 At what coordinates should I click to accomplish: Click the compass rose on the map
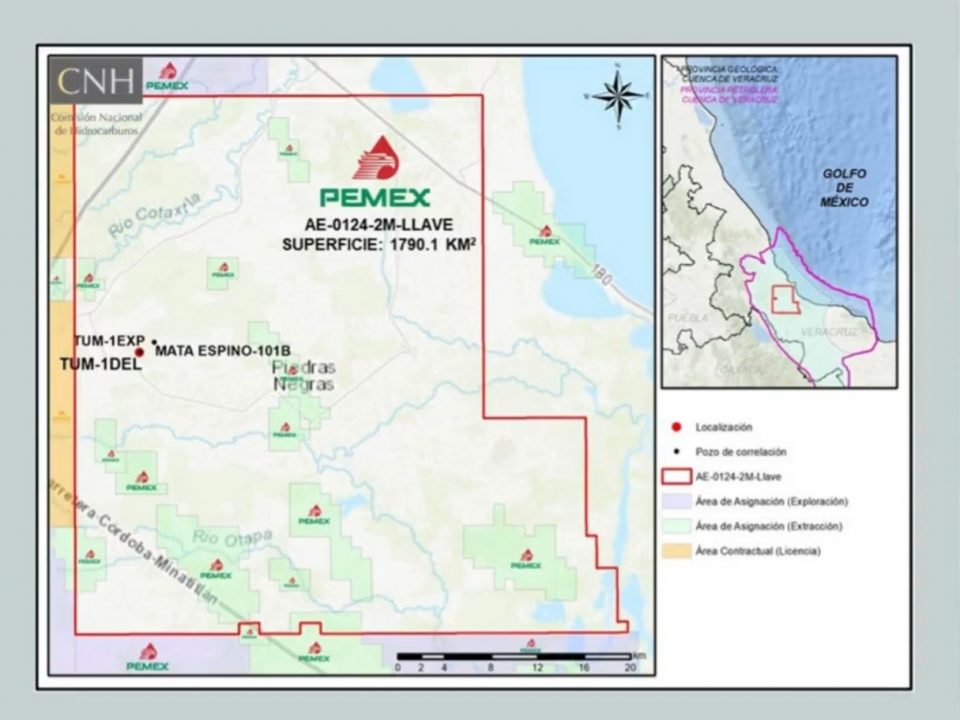coord(618,96)
